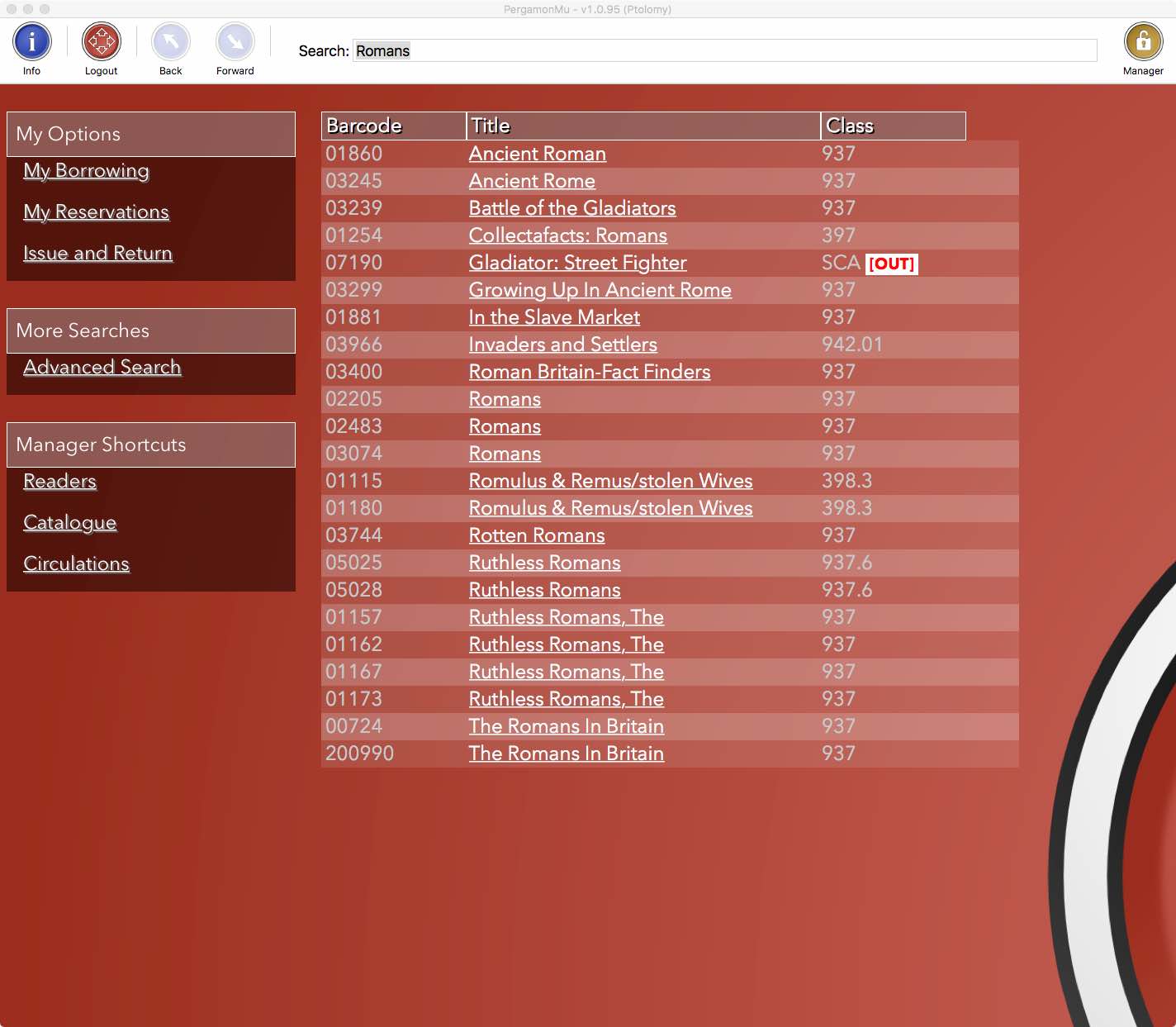Screen dimensions: 1176x1027
Task: Open Romans with barcode 03074
Action: click(x=505, y=454)
